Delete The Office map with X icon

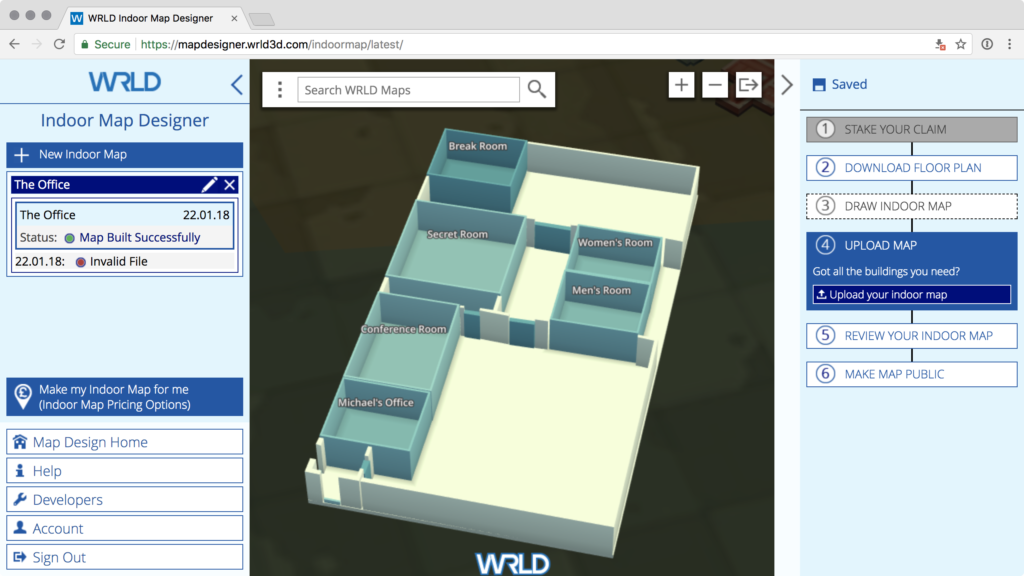pyautogui.click(x=229, y=185)
